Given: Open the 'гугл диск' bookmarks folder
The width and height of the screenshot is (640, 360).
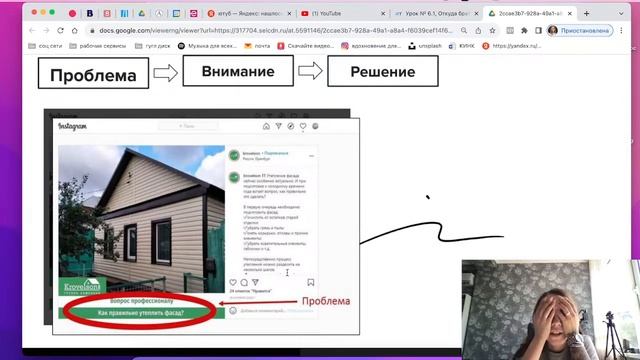Looking at the screenshot, I should coord(152,46).
